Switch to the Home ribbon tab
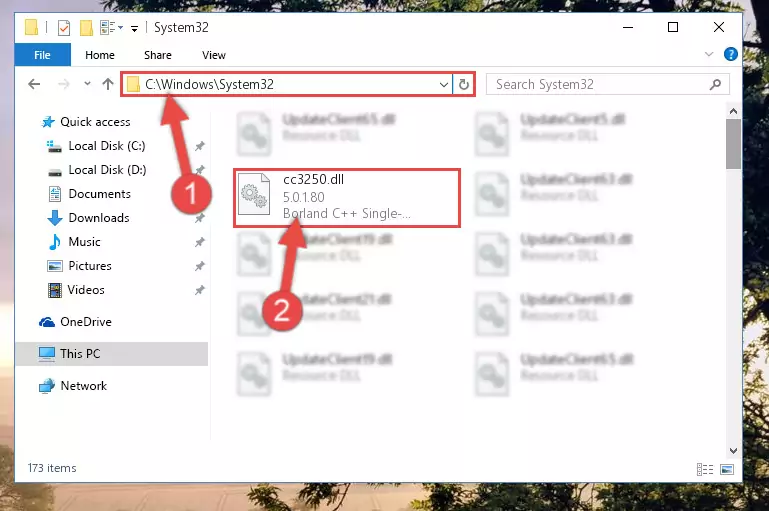This screenshot has width=769, height=511. 100,55
